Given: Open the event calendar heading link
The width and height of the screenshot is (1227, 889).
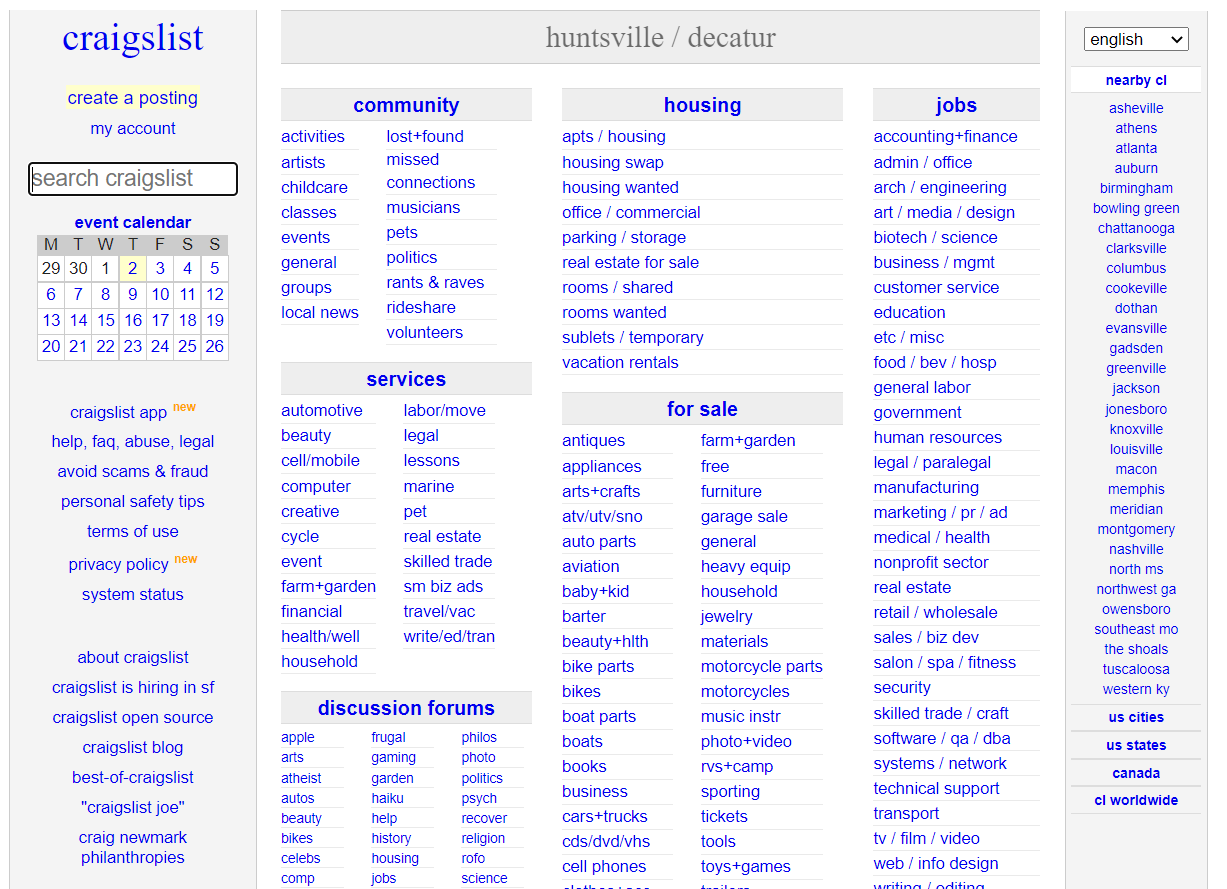Looking at the screenshot, I should click(133, 222).
